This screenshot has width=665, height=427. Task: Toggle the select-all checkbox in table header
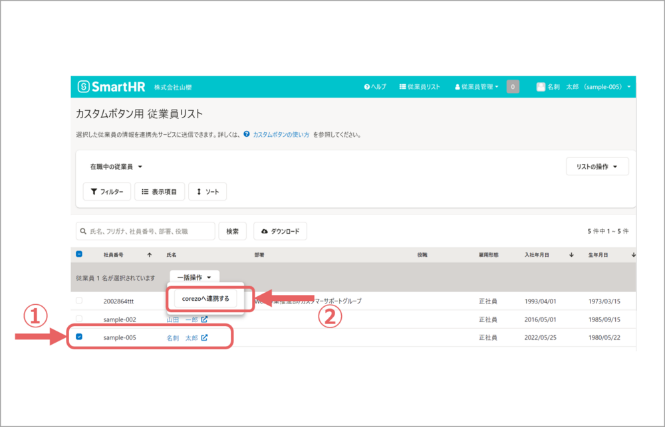pos(80,256)
